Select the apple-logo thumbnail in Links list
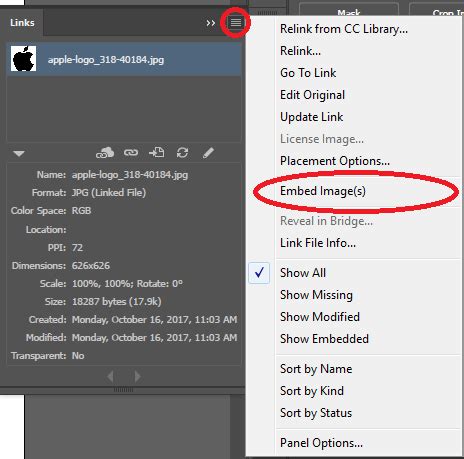The width and height of the screenshot is (464, 459). [23, 59]
